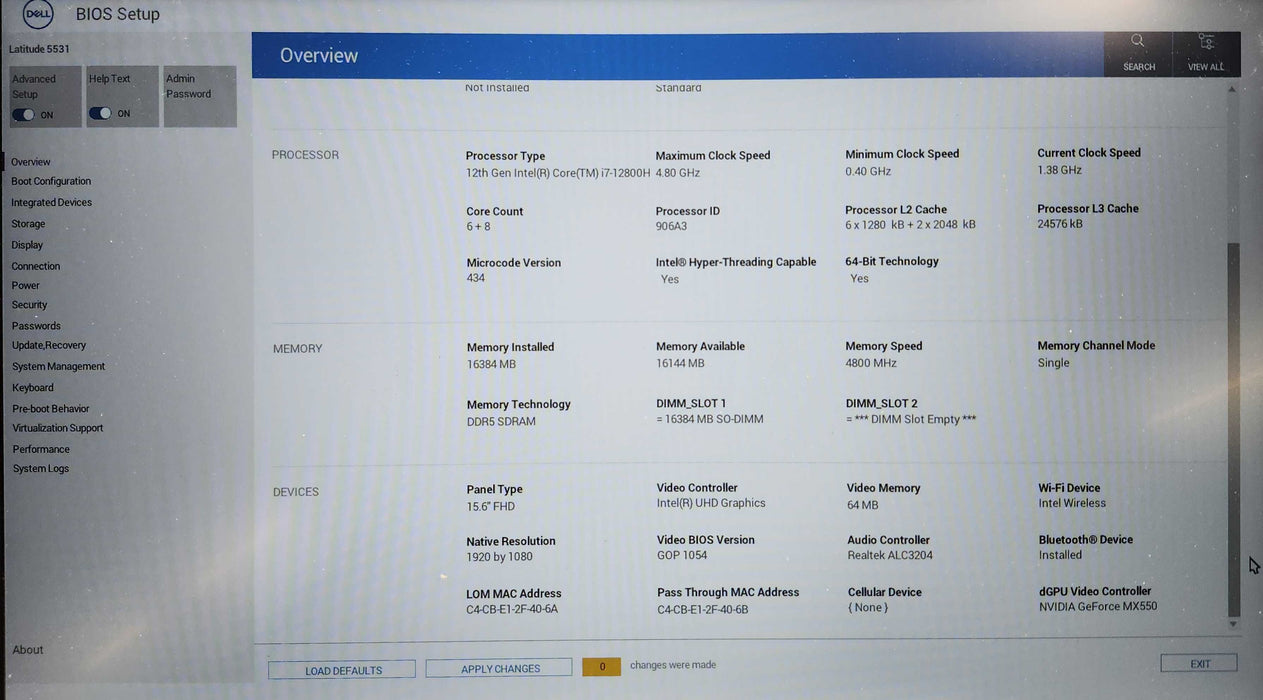Select the 16384 MB SO-DIMM text
This screenshot has width=1263, height=700.
click(710, 419)
